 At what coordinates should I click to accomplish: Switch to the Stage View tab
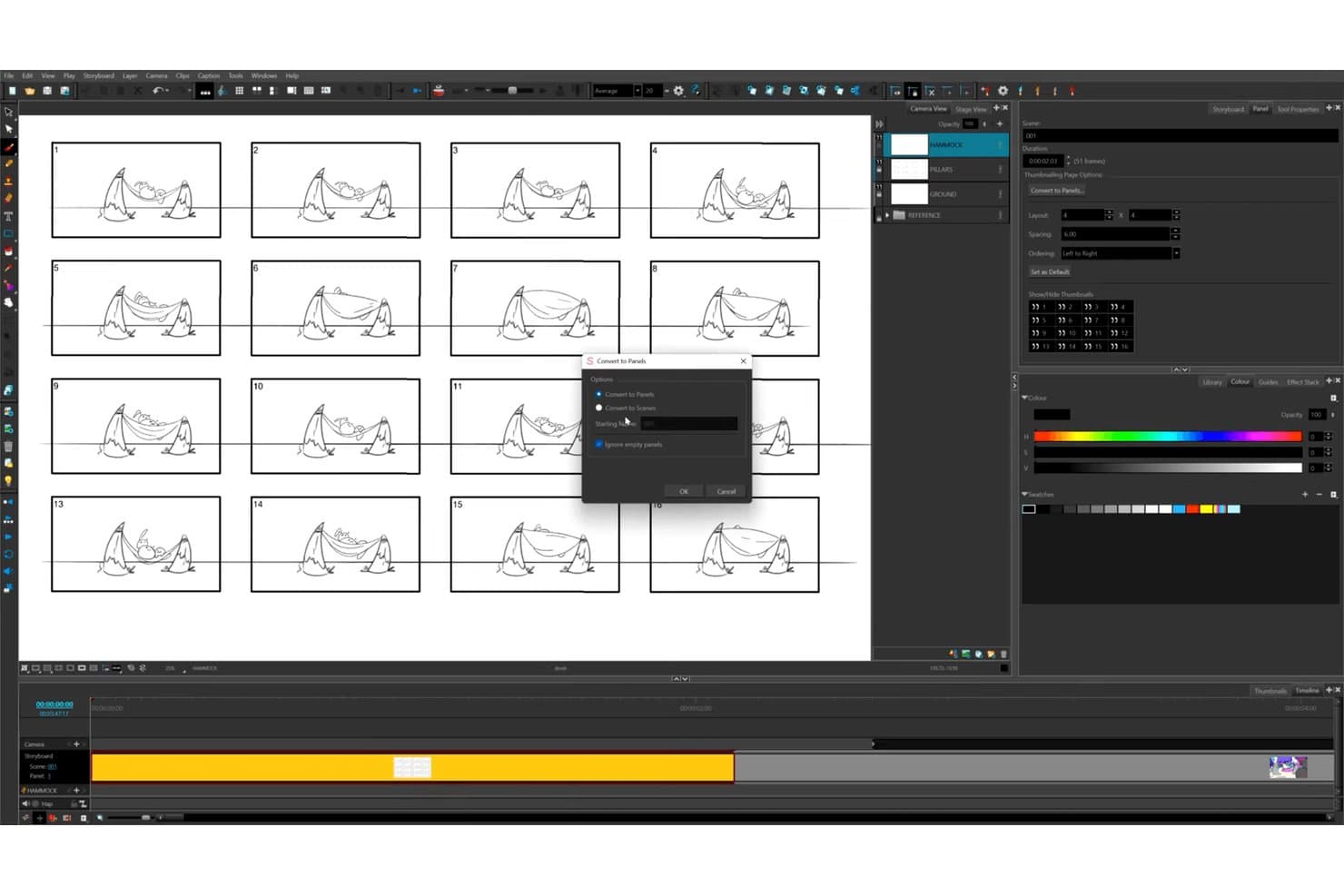click(970, 109)
